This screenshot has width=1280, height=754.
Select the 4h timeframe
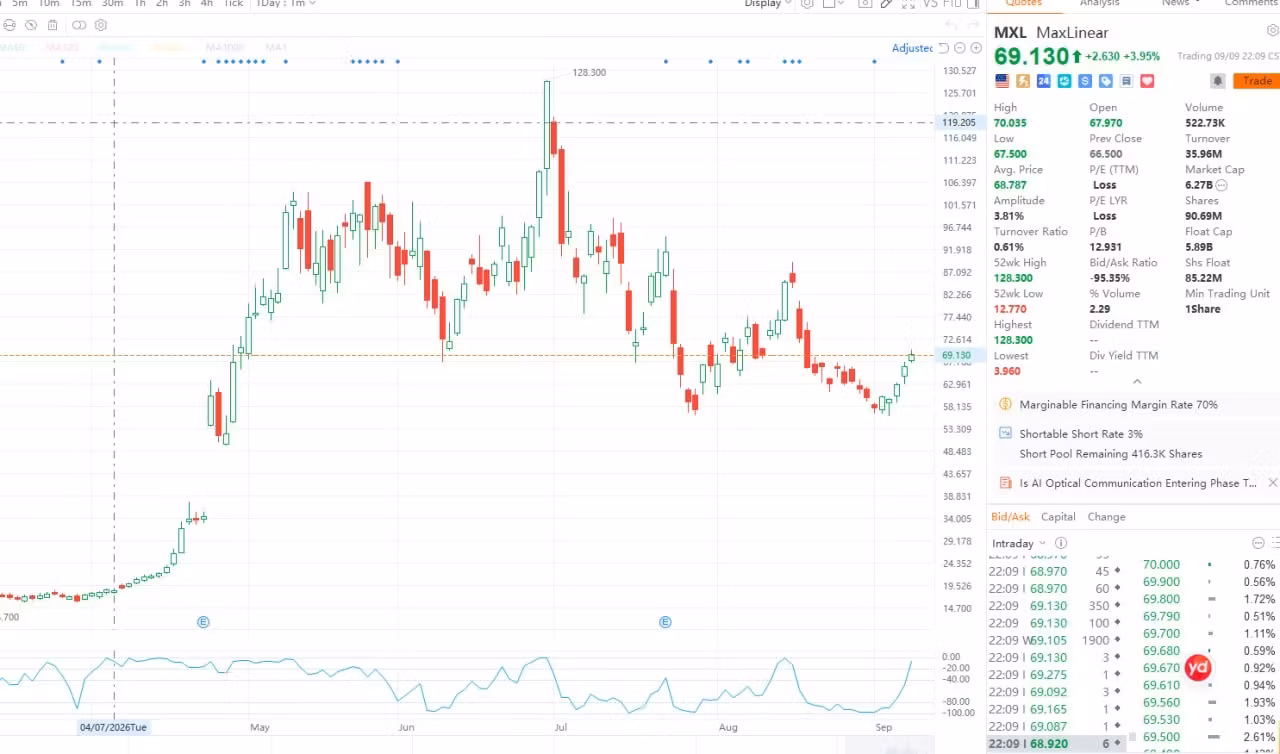click(x=206, y=4)
